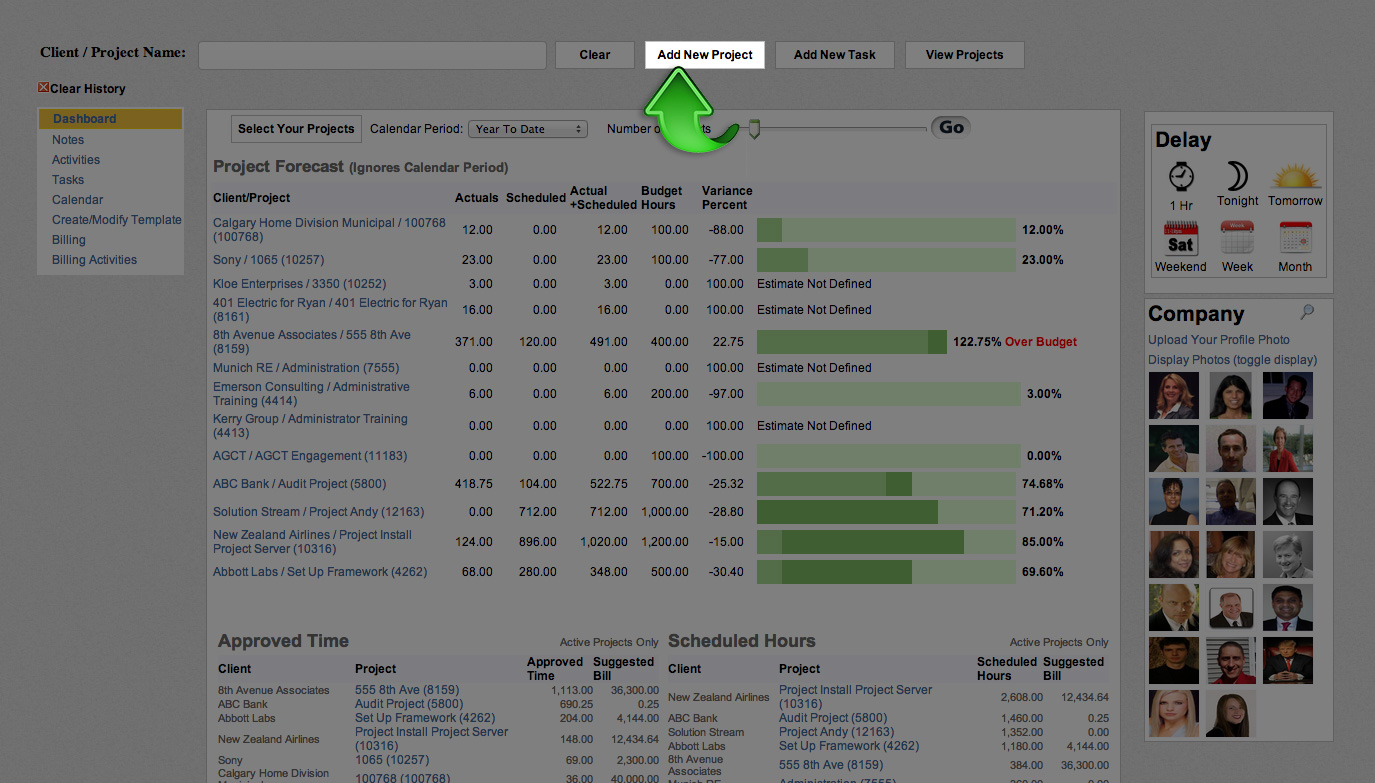The width and height of the screenshot is (1375, 783).
Task: Go to Billing Activities in sidebar
Action: tap(94, 260)
